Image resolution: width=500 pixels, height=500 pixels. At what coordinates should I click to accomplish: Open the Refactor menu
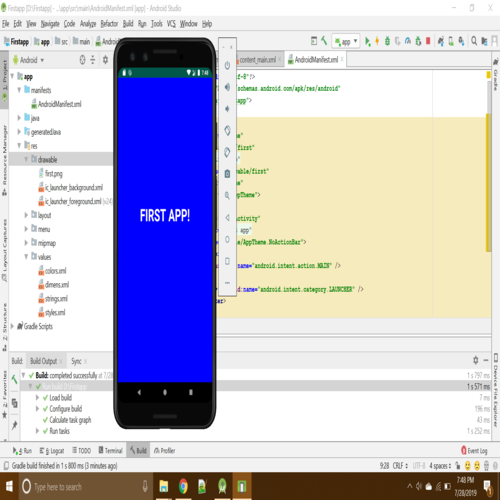[x=109, y=24]
